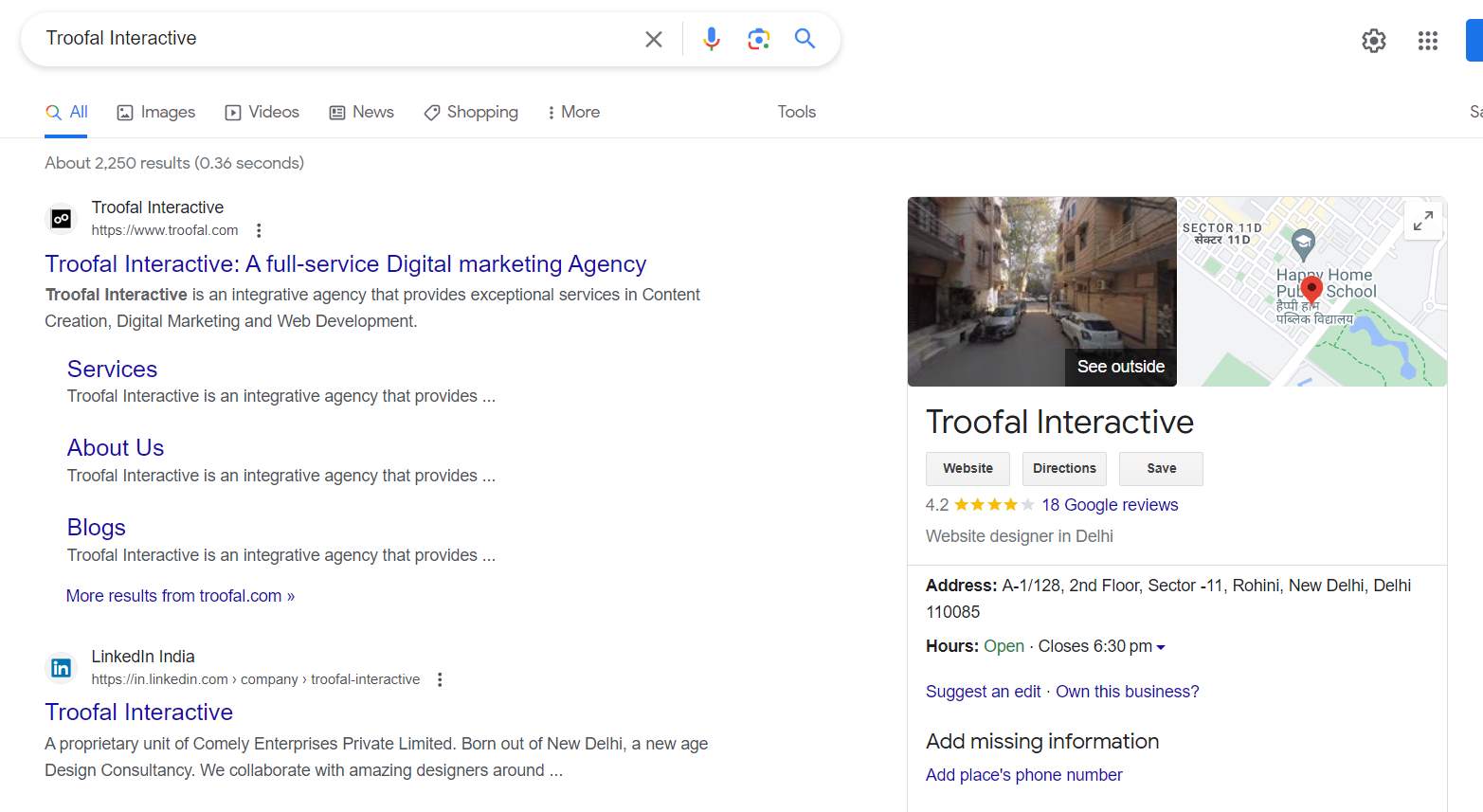
Task: Open three-dot options for LinkedIn result
Action: [x=440, y=679]
